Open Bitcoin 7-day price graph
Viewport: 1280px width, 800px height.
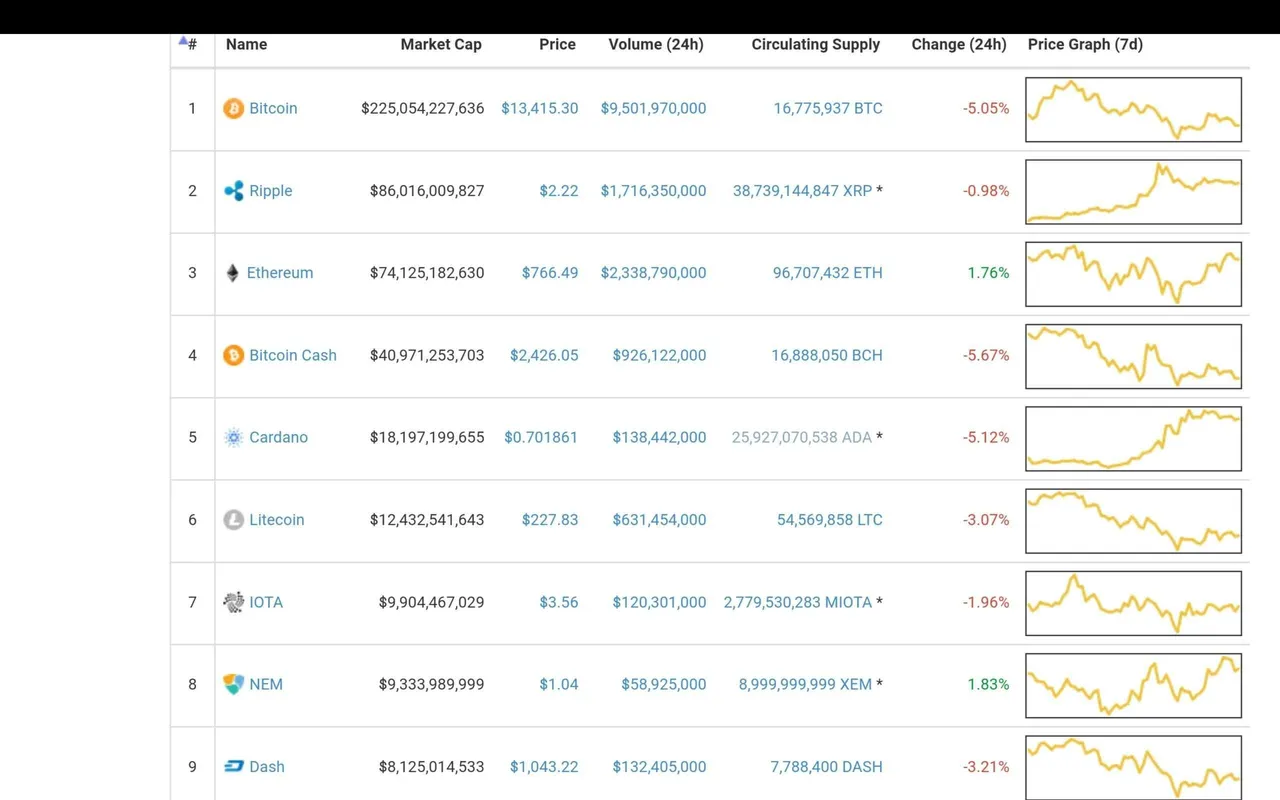pos(1134,109)
